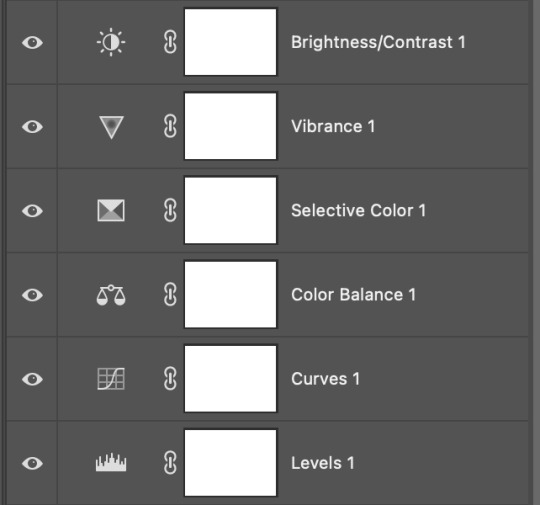The image size is (540, 505).
Task: Unlink the mask on Brightness/Contrast 1
Action: [x=170, y=42]
